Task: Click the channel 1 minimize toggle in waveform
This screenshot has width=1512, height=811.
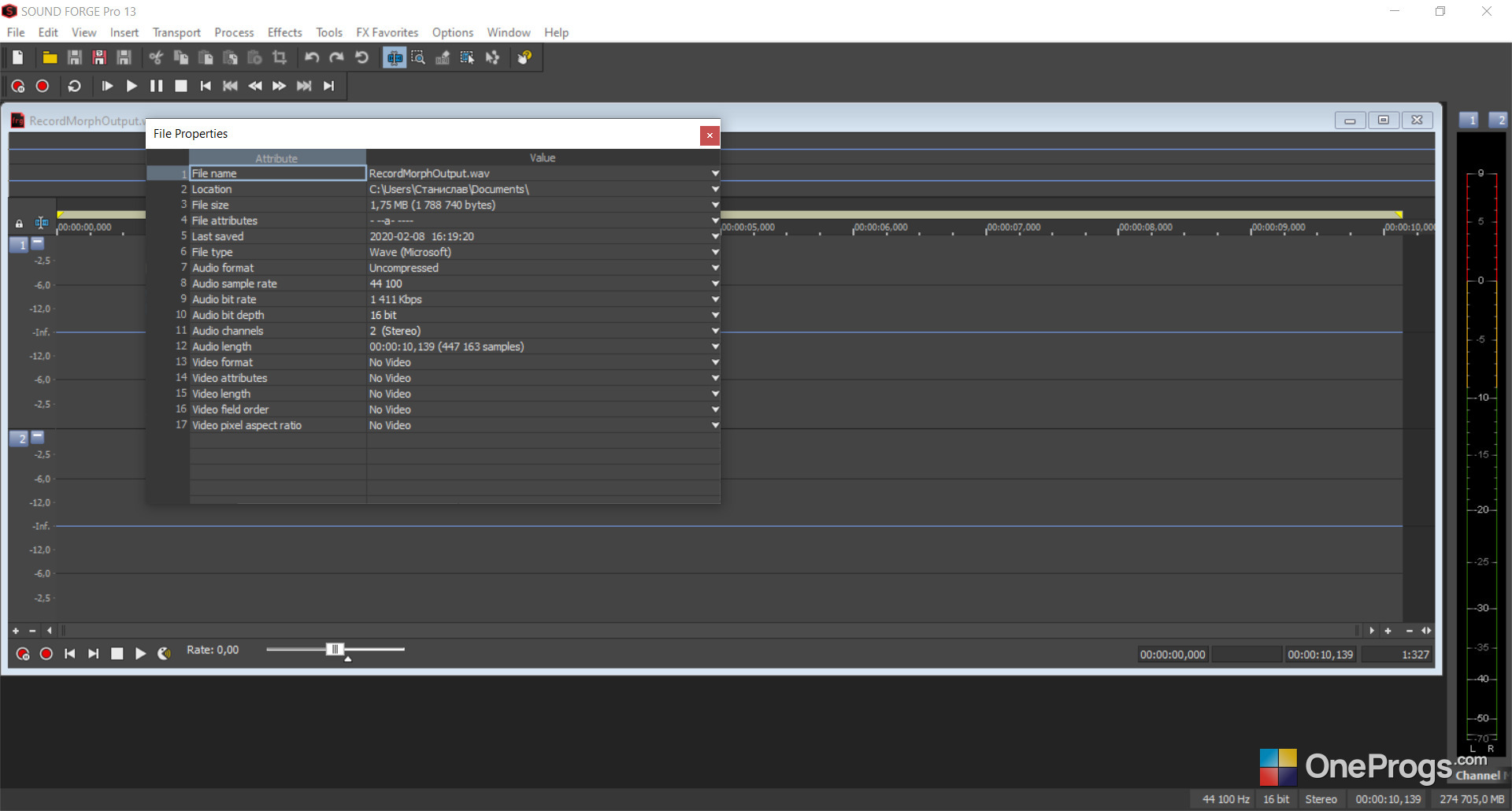Action: [x=37, y=243]
